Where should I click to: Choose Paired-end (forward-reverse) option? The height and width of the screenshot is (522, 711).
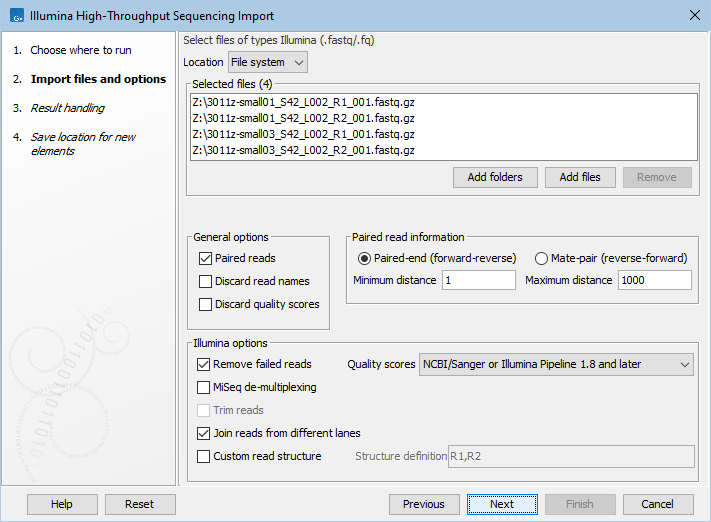(x=364, y=258)
